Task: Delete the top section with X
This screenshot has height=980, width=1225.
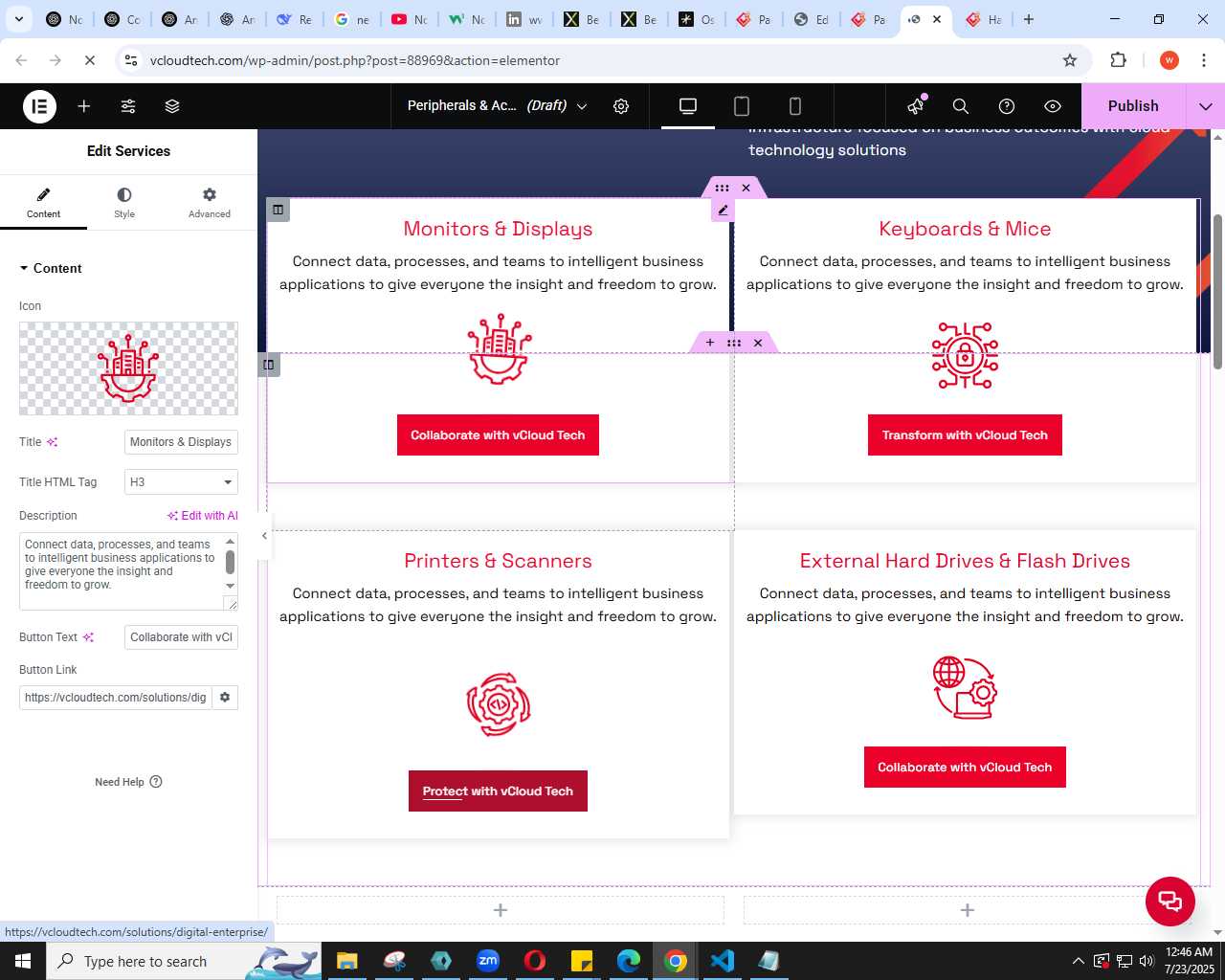Action: point(746,188)
